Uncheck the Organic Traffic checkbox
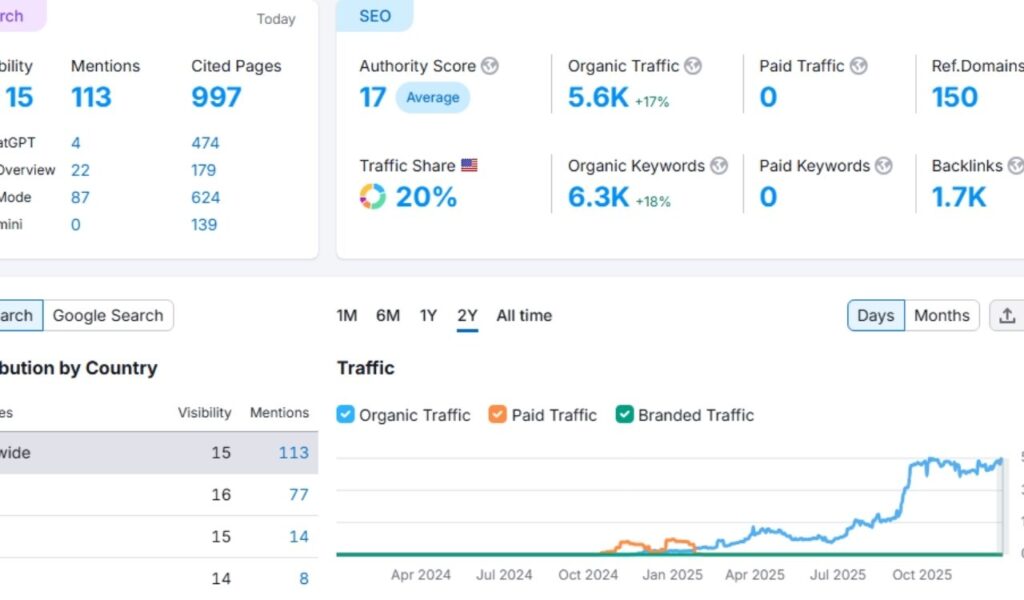Viewport: 1024px width, 600px height. [346, 415]
